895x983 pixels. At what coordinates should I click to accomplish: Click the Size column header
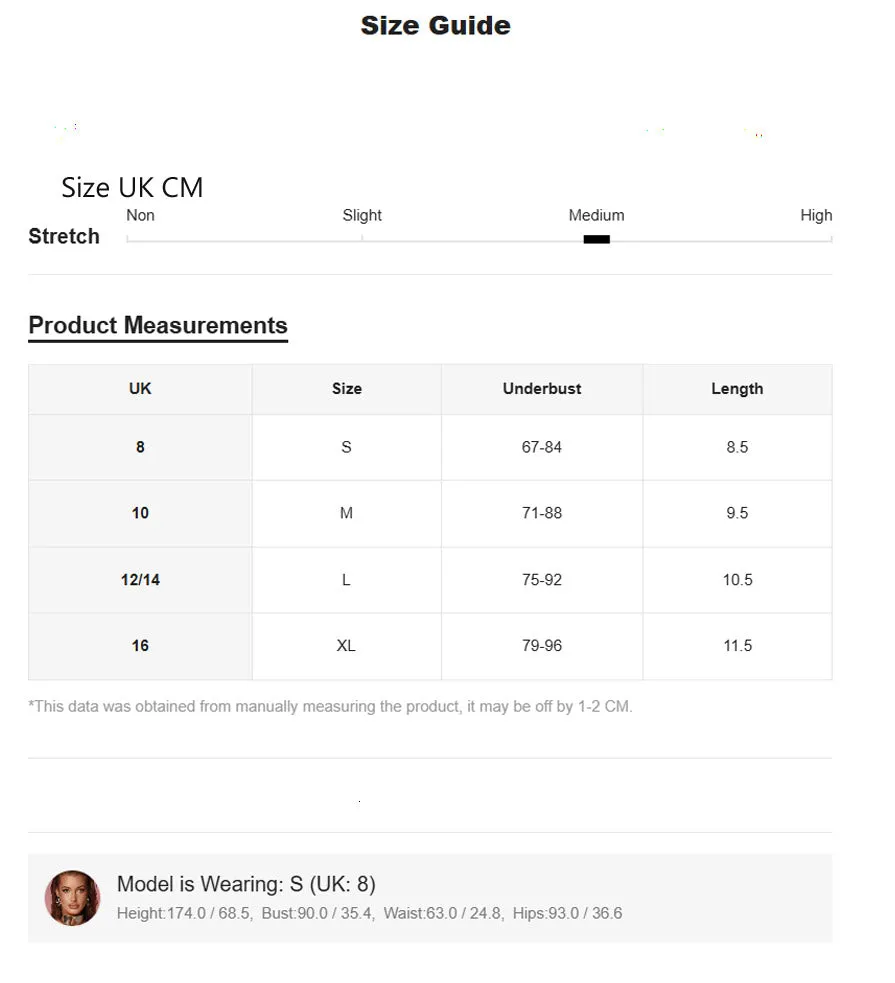click(347, 389)
